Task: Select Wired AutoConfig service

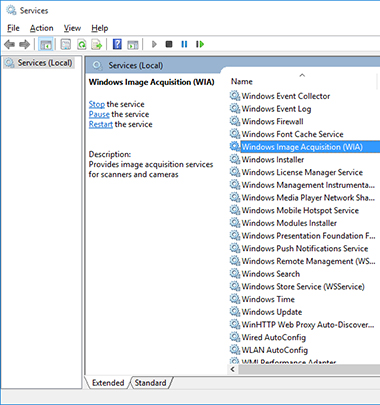Action: pos(274,337)
